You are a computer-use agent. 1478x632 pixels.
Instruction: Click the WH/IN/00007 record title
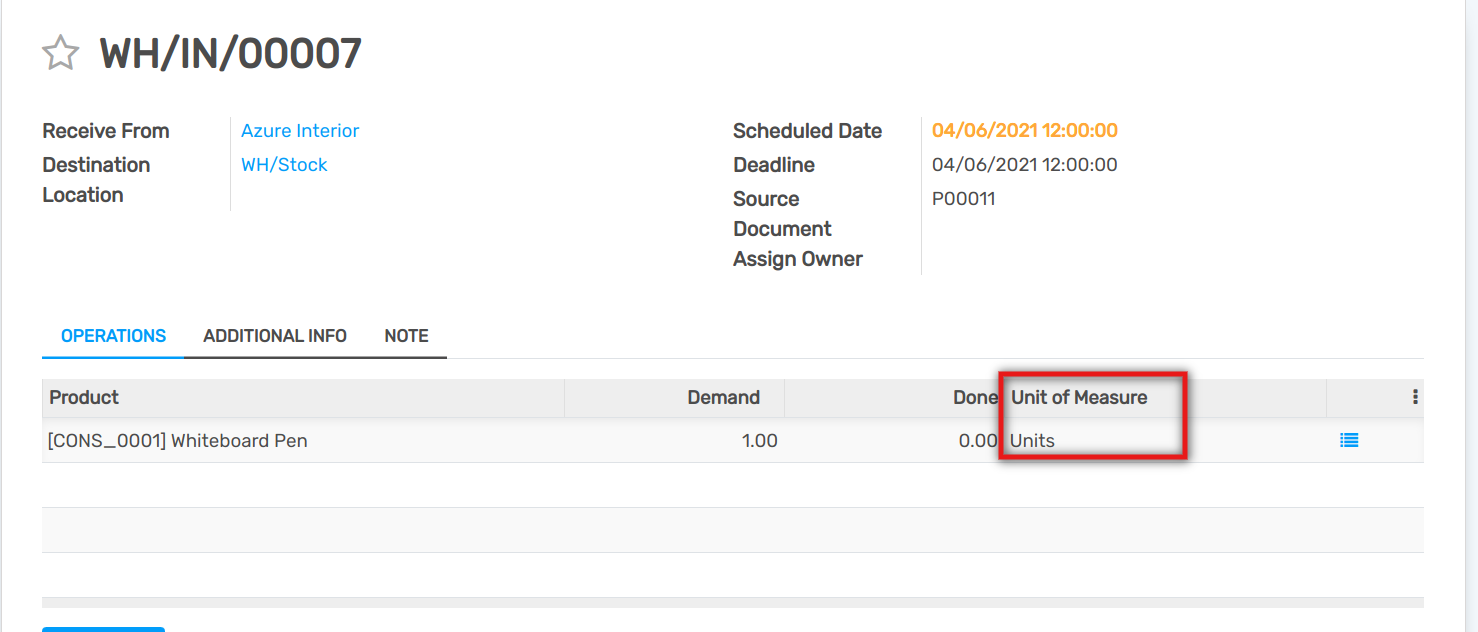(230, 53)
